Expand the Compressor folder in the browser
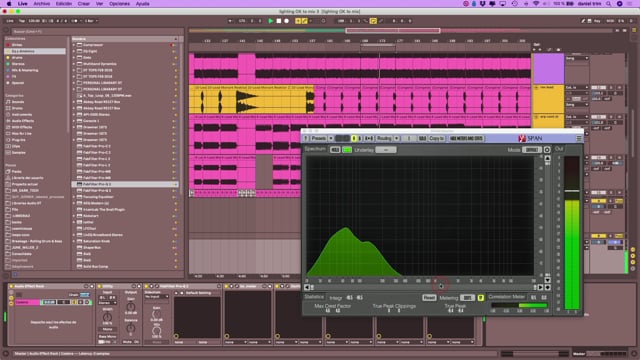The width and height of the screenshot is (640, 360). pos(74,45)
